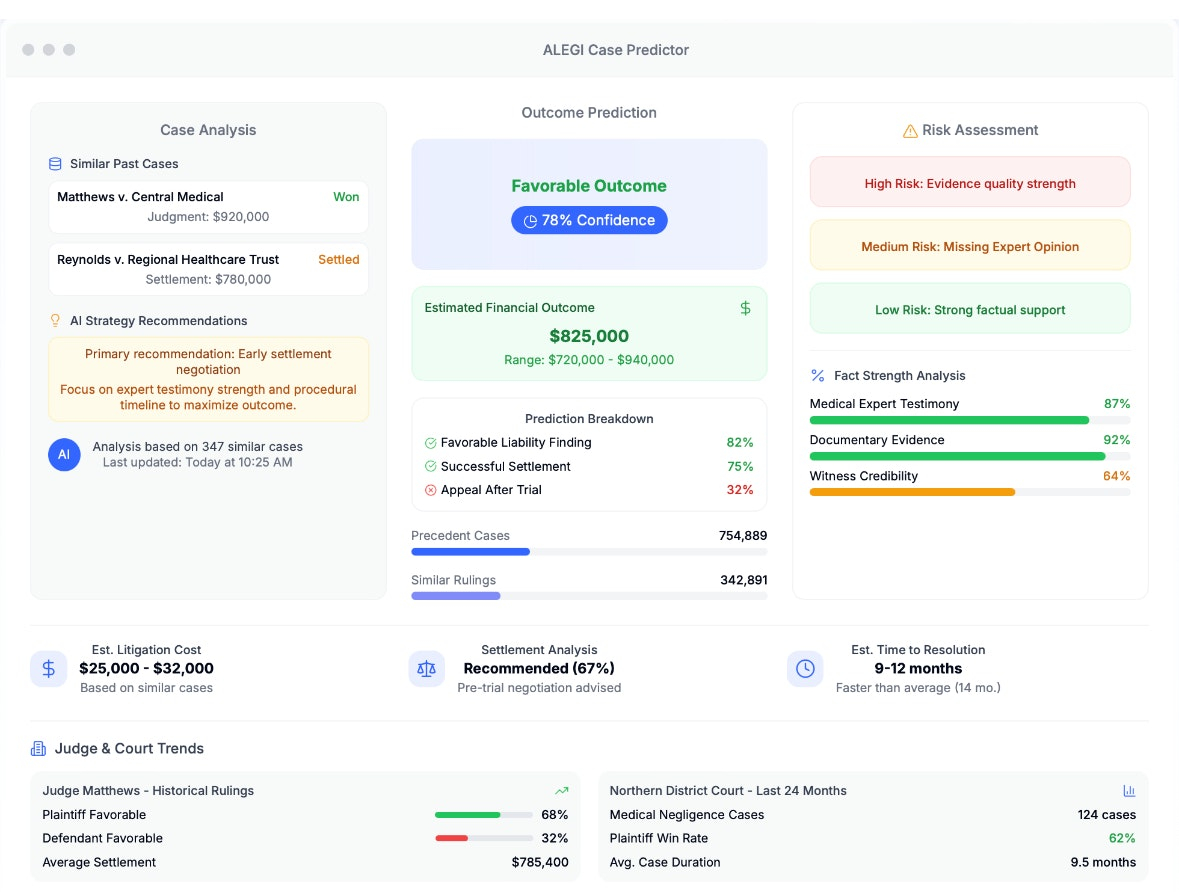Click the check icon beside Favorable Liability Finding
This screenshot has width=1179, height=892.
(x=431, y=443)
